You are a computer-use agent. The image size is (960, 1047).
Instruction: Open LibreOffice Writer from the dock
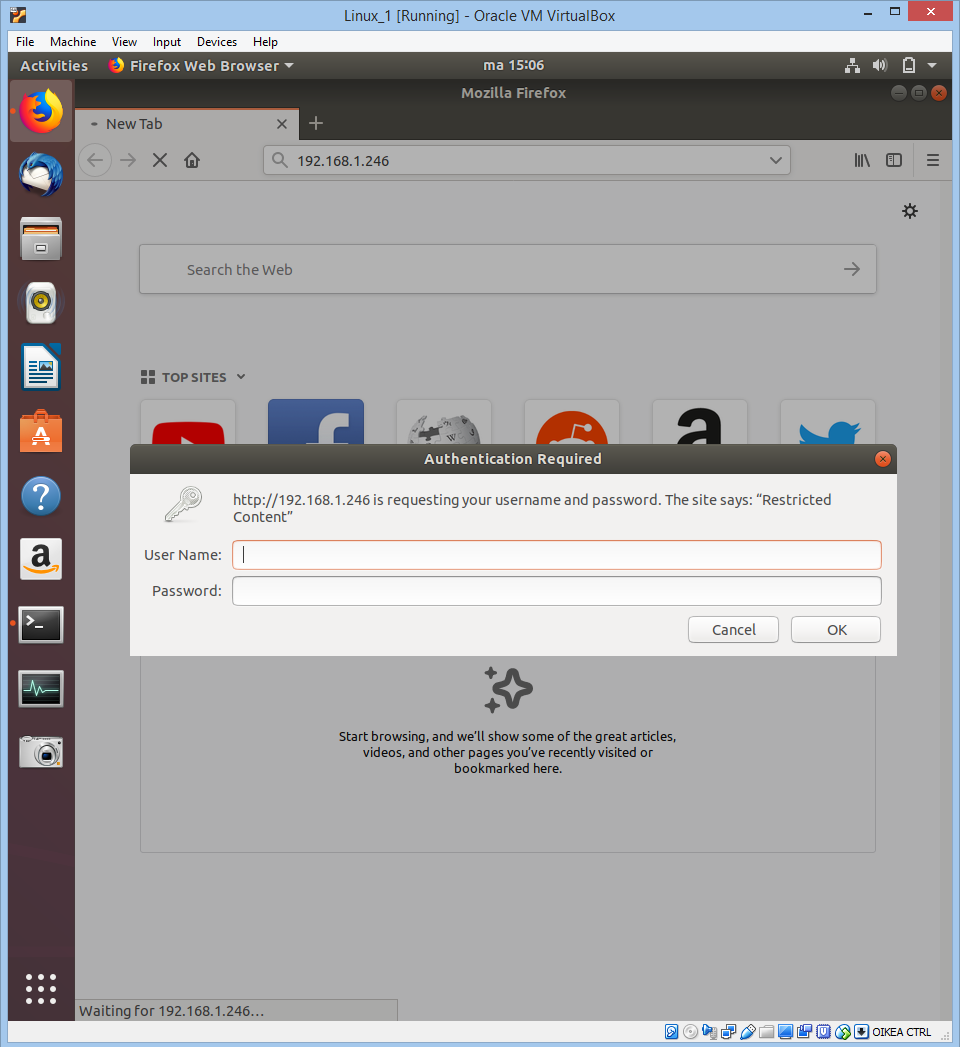pyautogui.click(x=40, y=367)
